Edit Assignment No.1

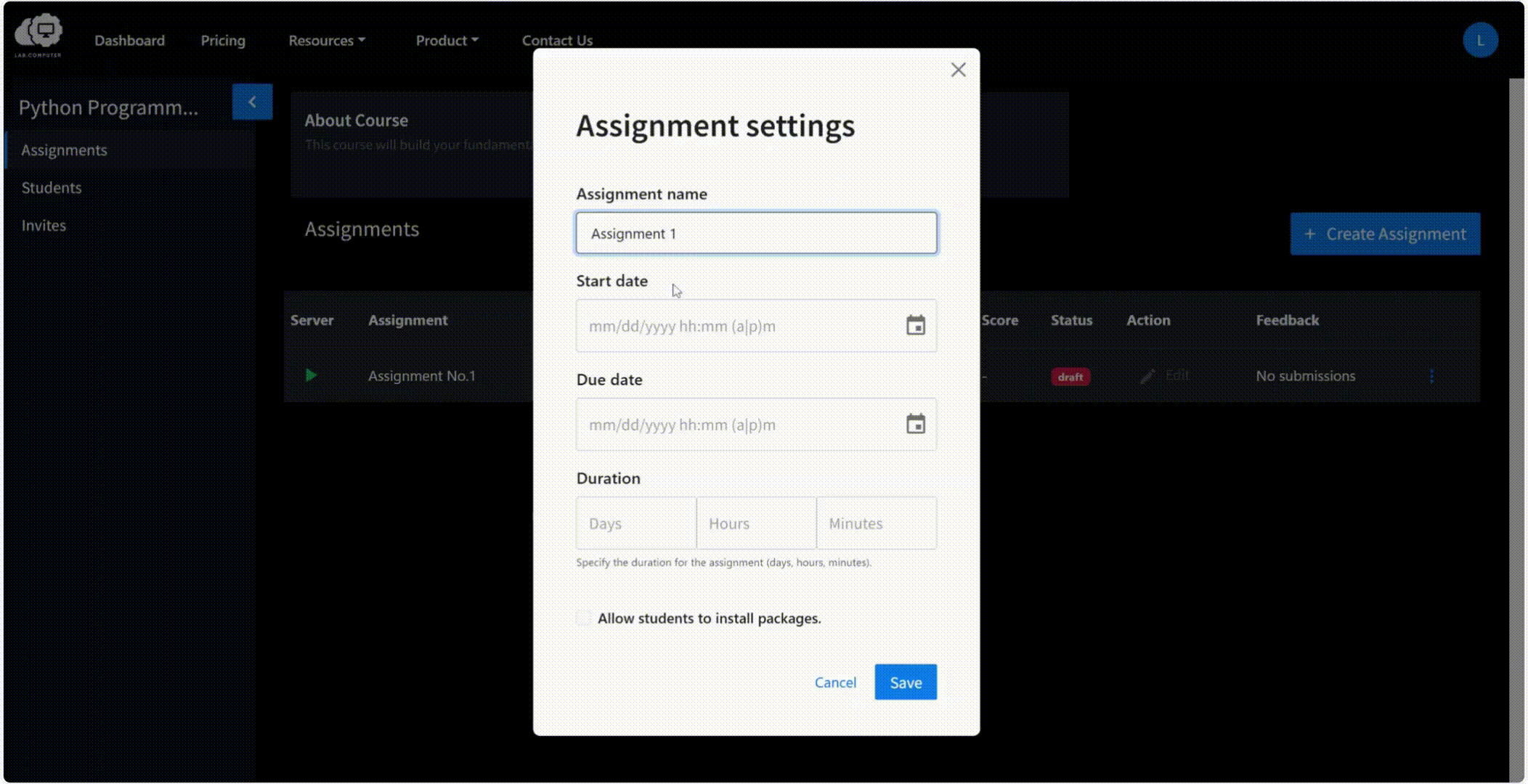[x=1165, y=375]
